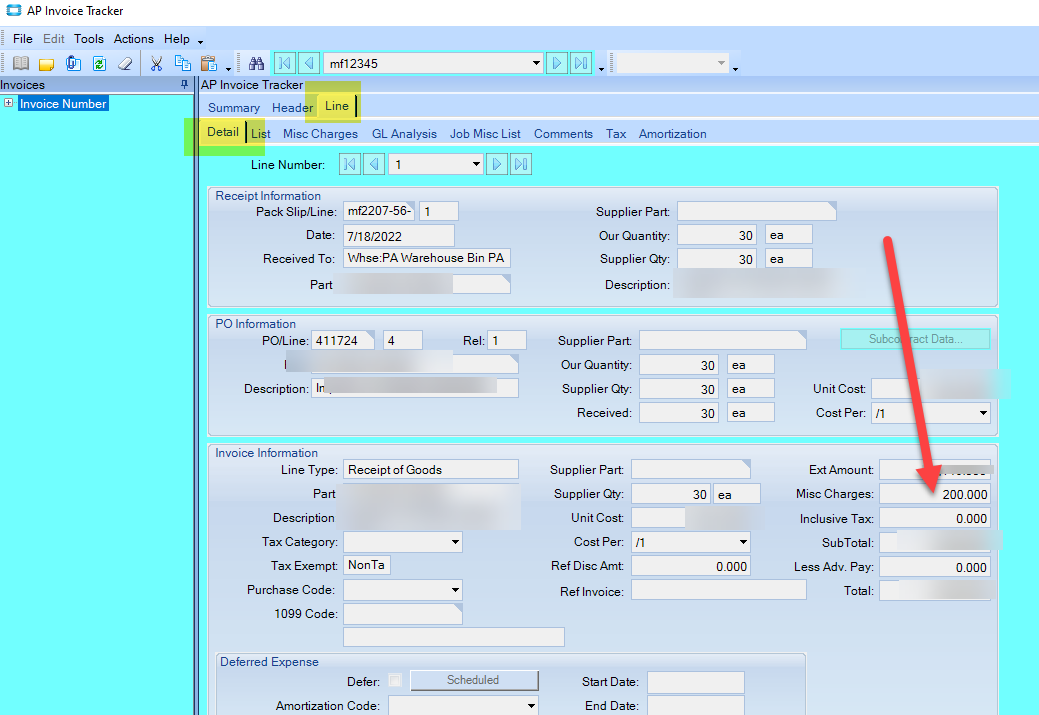This screenshot has width=1039, height=715.
Task: Click the Cut scissors icon
Action: (x=156, y=64)
